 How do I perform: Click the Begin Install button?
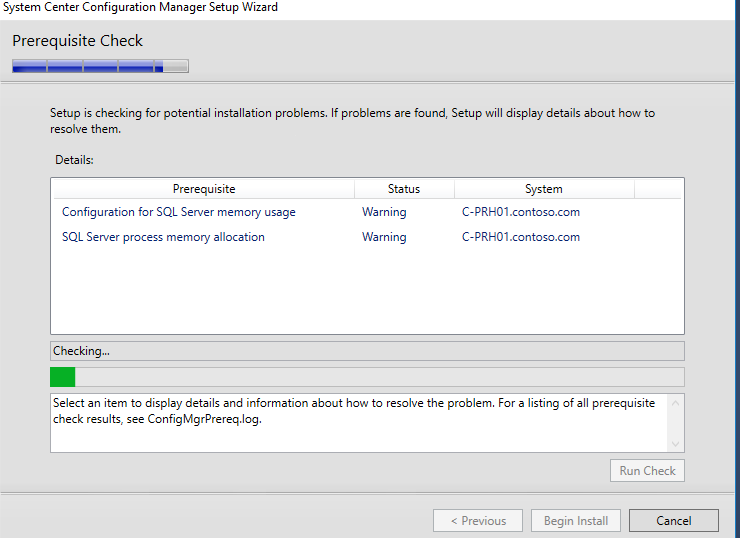pyautogui.click(x=576, y=521)
